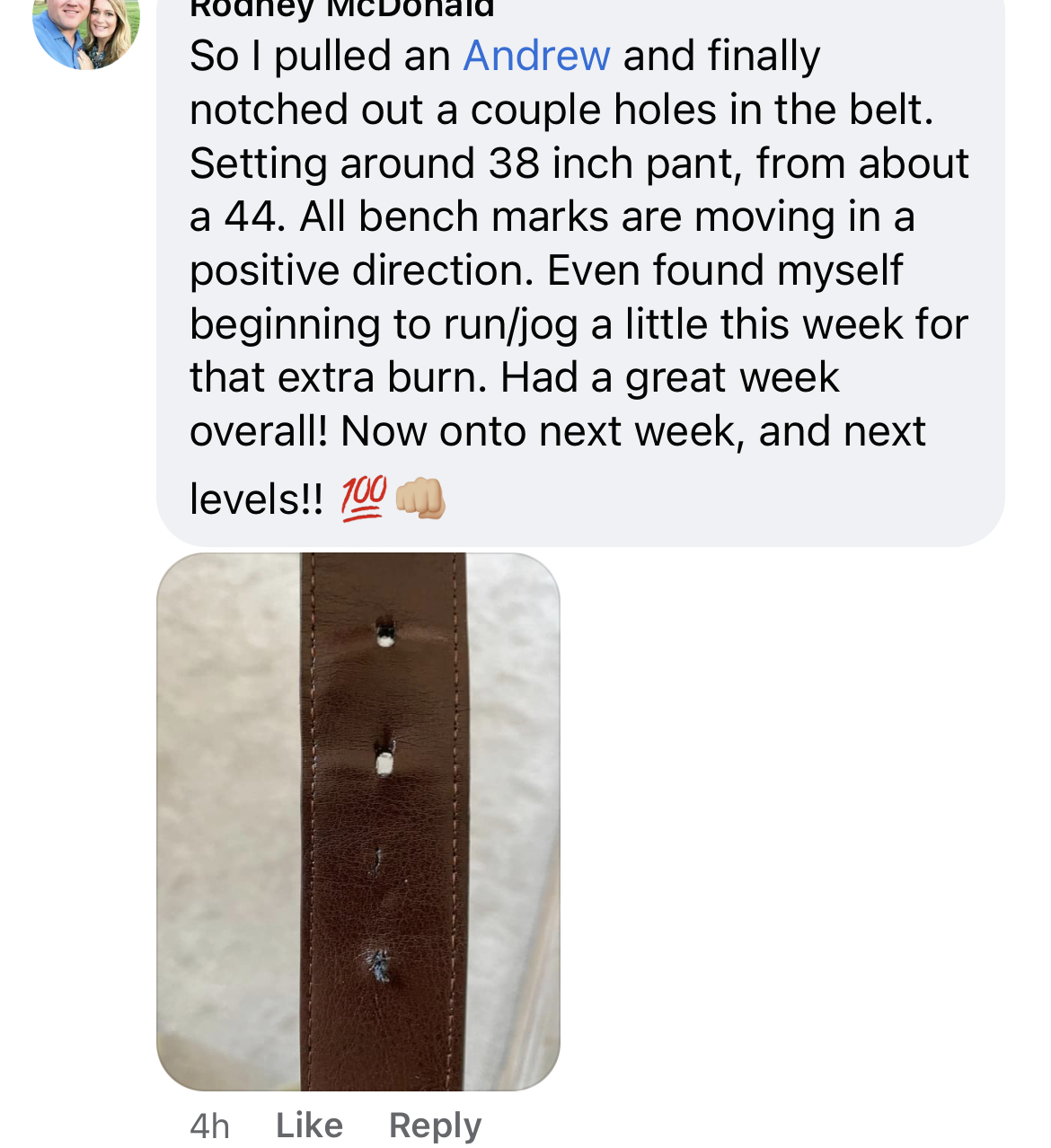The width and height of the screenshot is (1051, 1148).
Task: Open the attached belt photo
Action: tap(358, 822)
